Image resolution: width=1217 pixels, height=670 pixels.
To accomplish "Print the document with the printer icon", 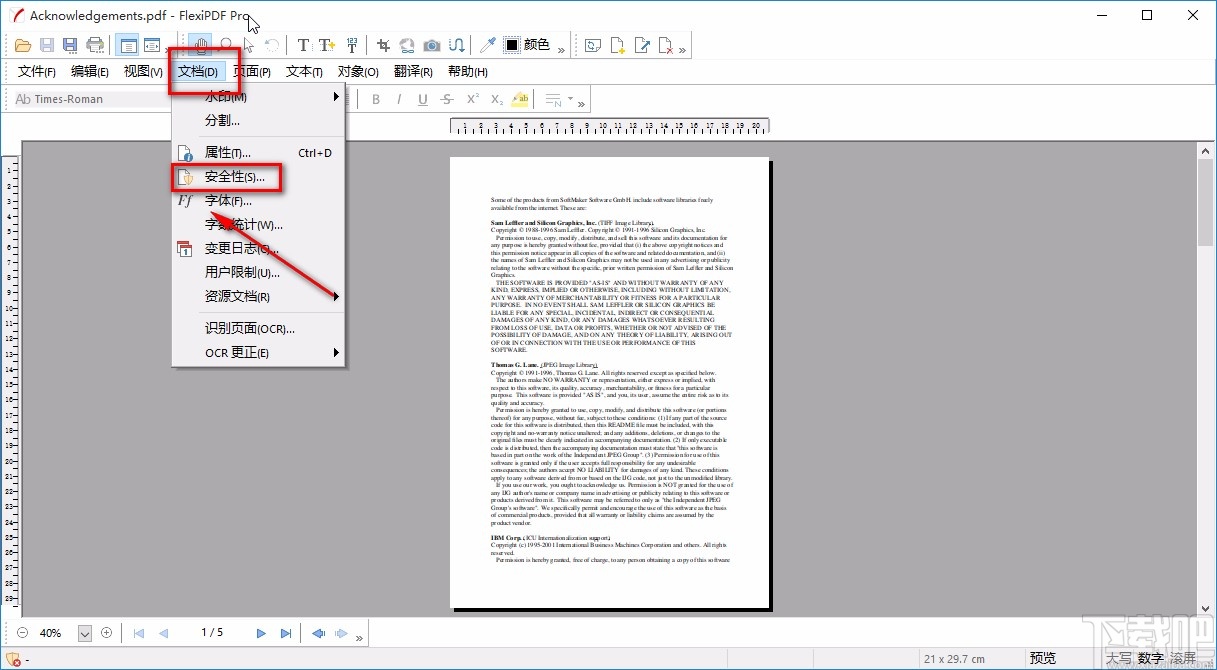I will click(x=95, y=45).
